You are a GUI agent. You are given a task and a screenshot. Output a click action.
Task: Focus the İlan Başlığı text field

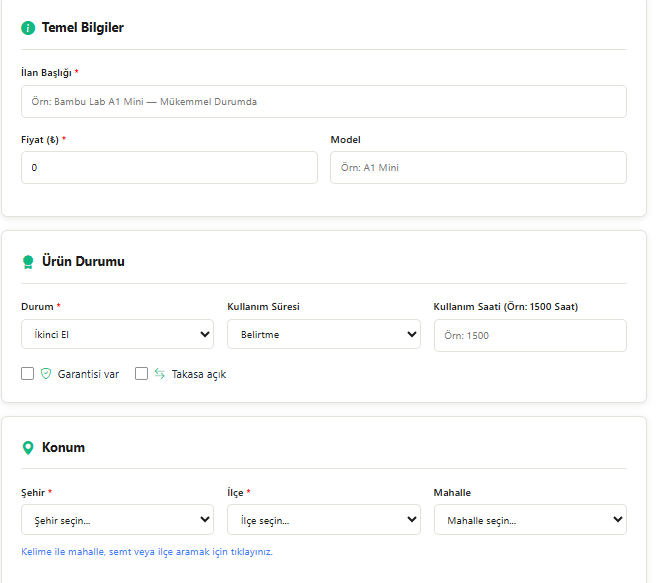(324, 102)
